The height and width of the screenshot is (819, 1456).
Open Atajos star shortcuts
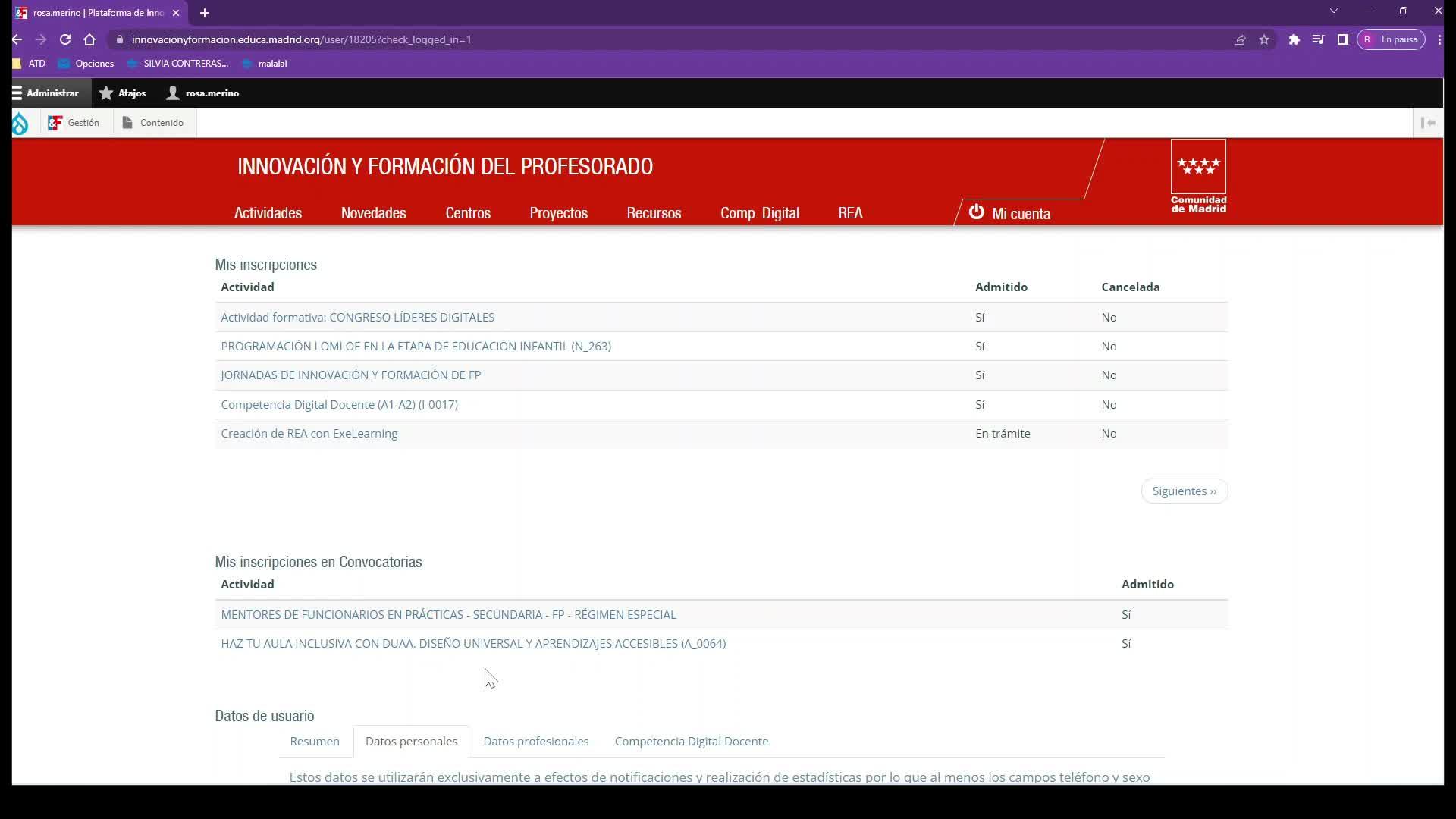click(x=122, y=93)
